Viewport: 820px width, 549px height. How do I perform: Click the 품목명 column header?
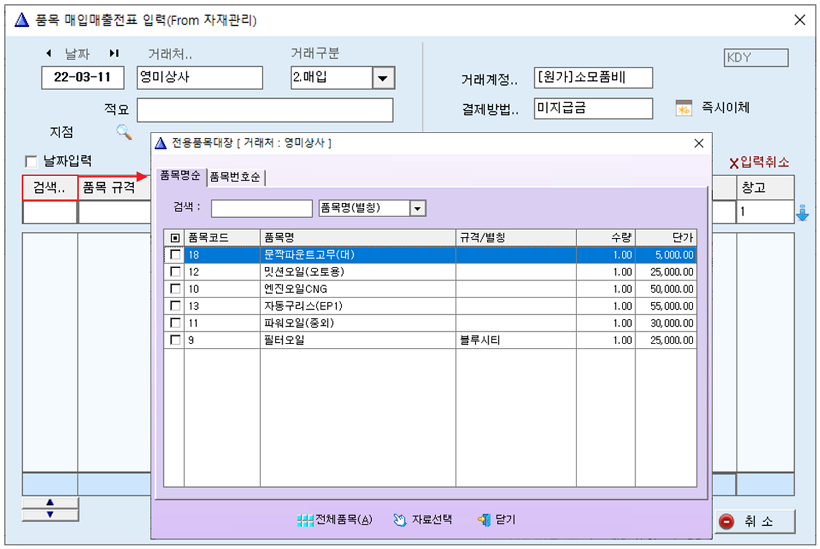358,238
